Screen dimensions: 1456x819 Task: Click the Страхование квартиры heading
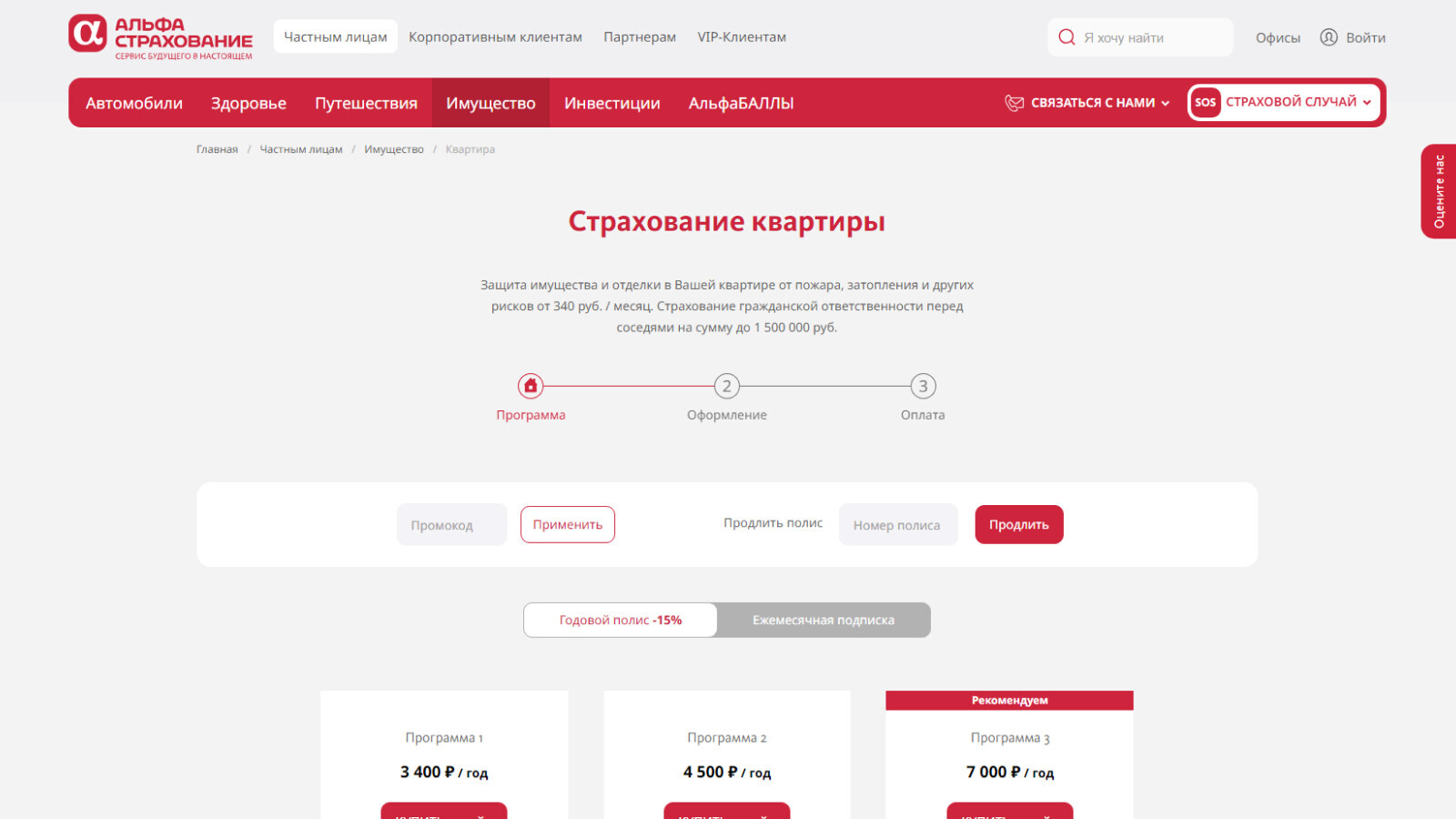(x=727, y=221)
